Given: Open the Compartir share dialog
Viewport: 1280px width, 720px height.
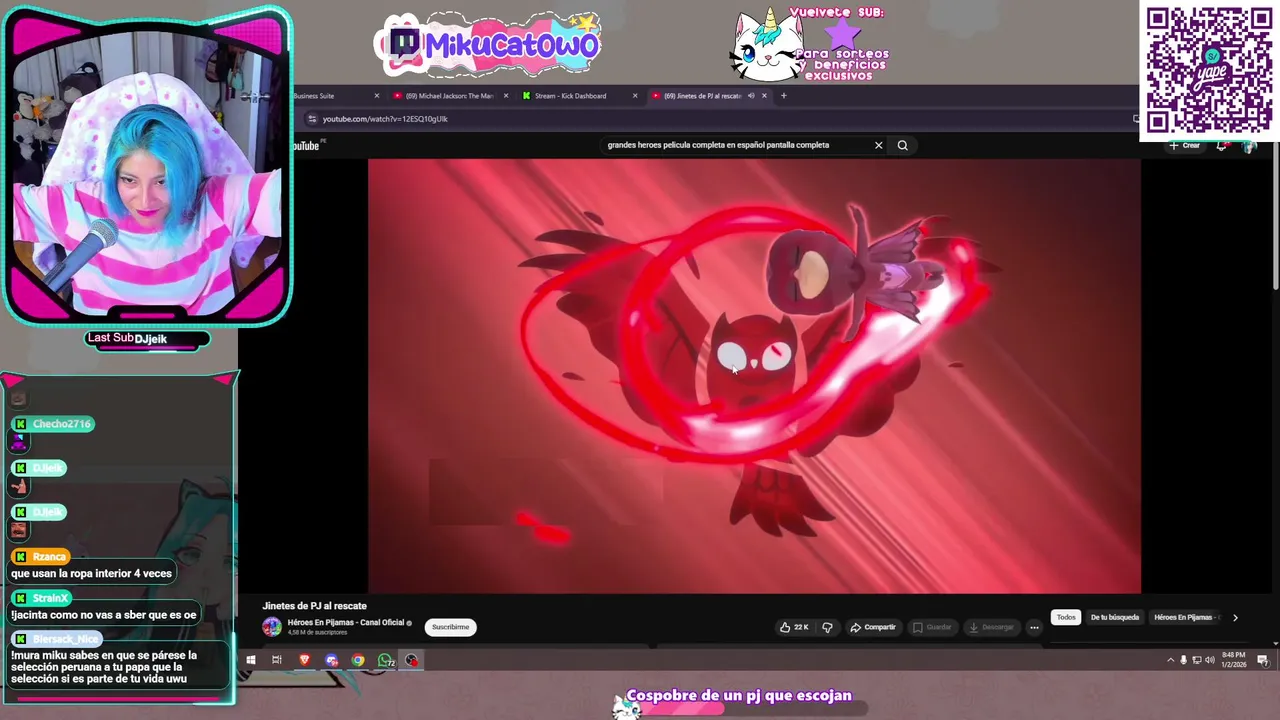Looking at the screenshot, I should [x=873, y=627].
